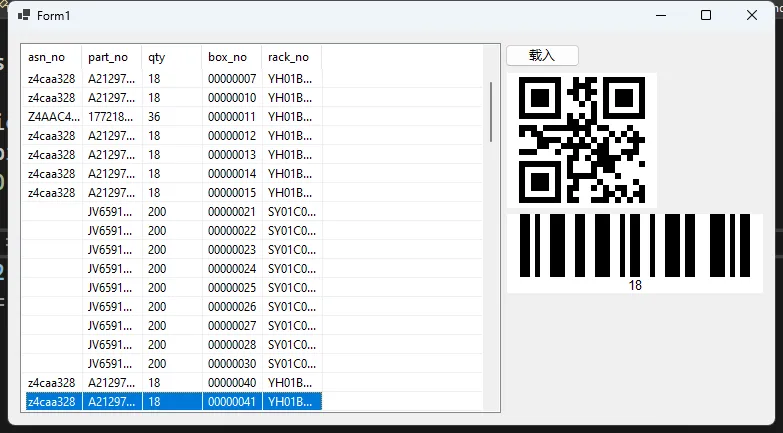The image size is (783, 433).
Task: Maximize the Form1 window
Action: pyautogui.click(x=706, y=15)
